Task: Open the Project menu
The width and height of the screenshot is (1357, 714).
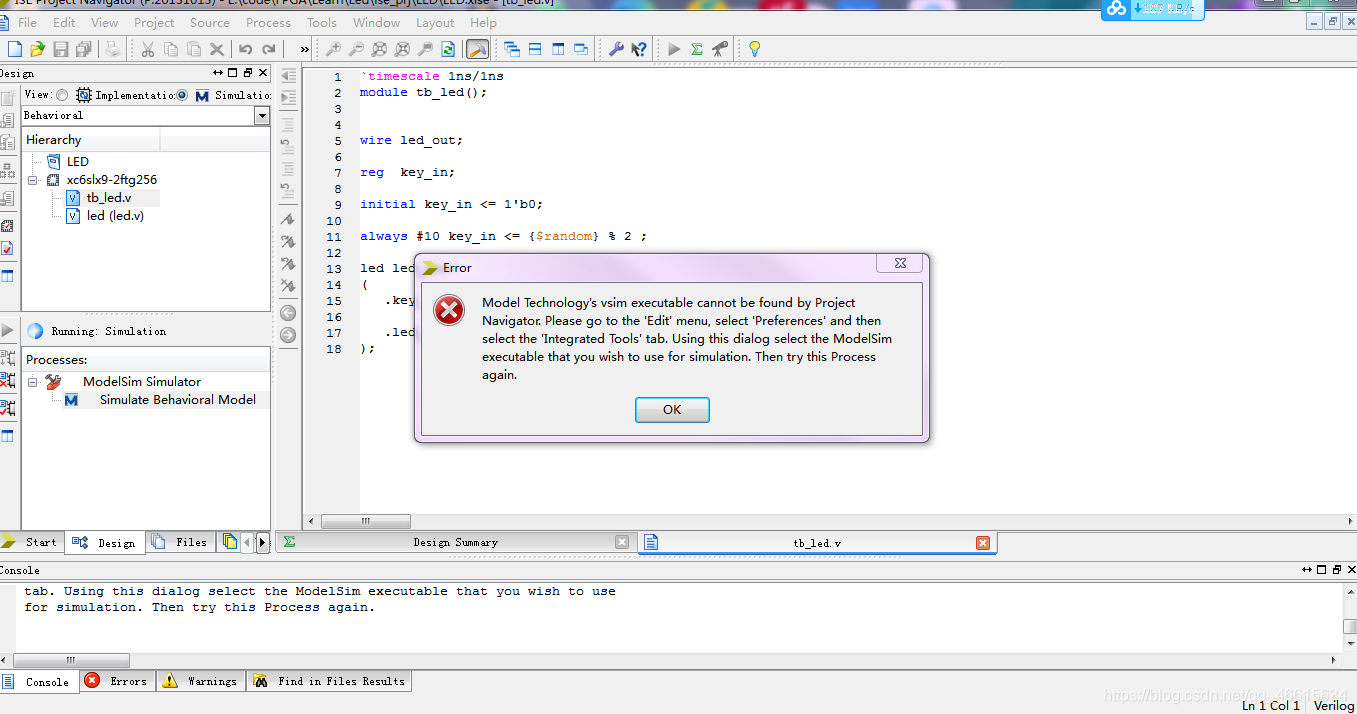Action: click(154, 22)
